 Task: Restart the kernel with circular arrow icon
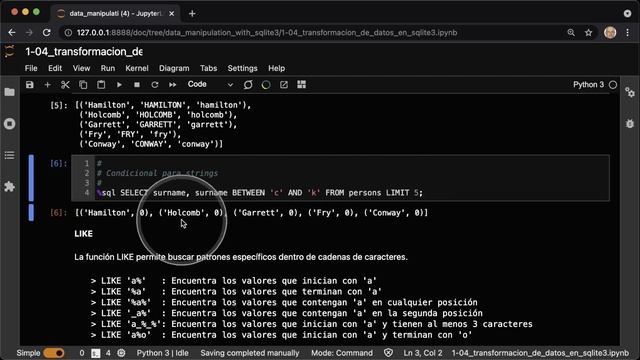[x=155, y=84]
